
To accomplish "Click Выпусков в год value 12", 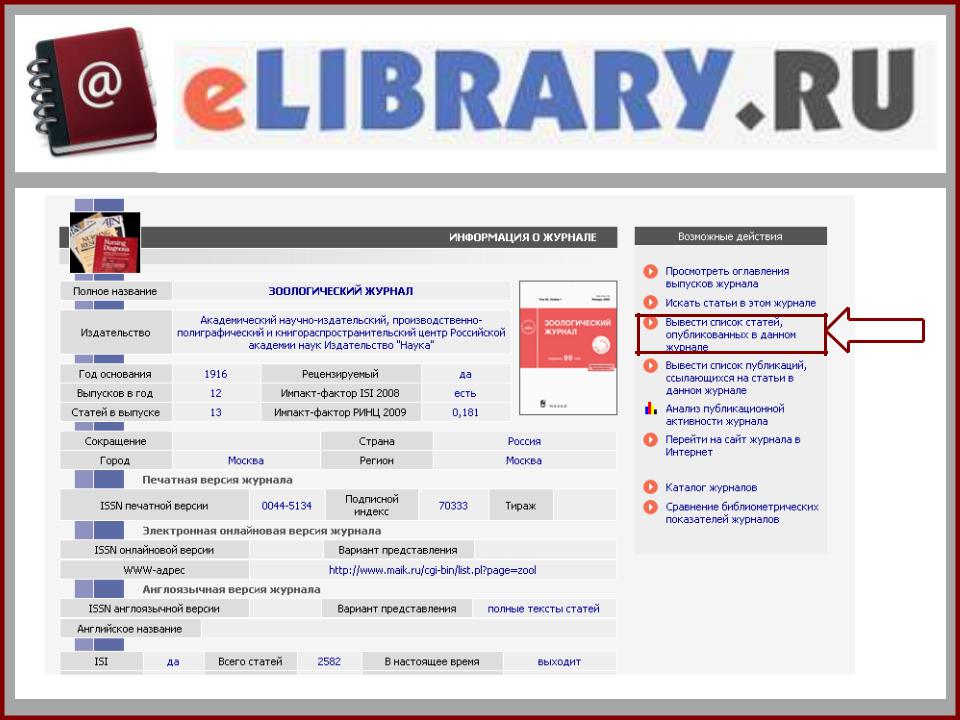I will (x=216, y=393).
